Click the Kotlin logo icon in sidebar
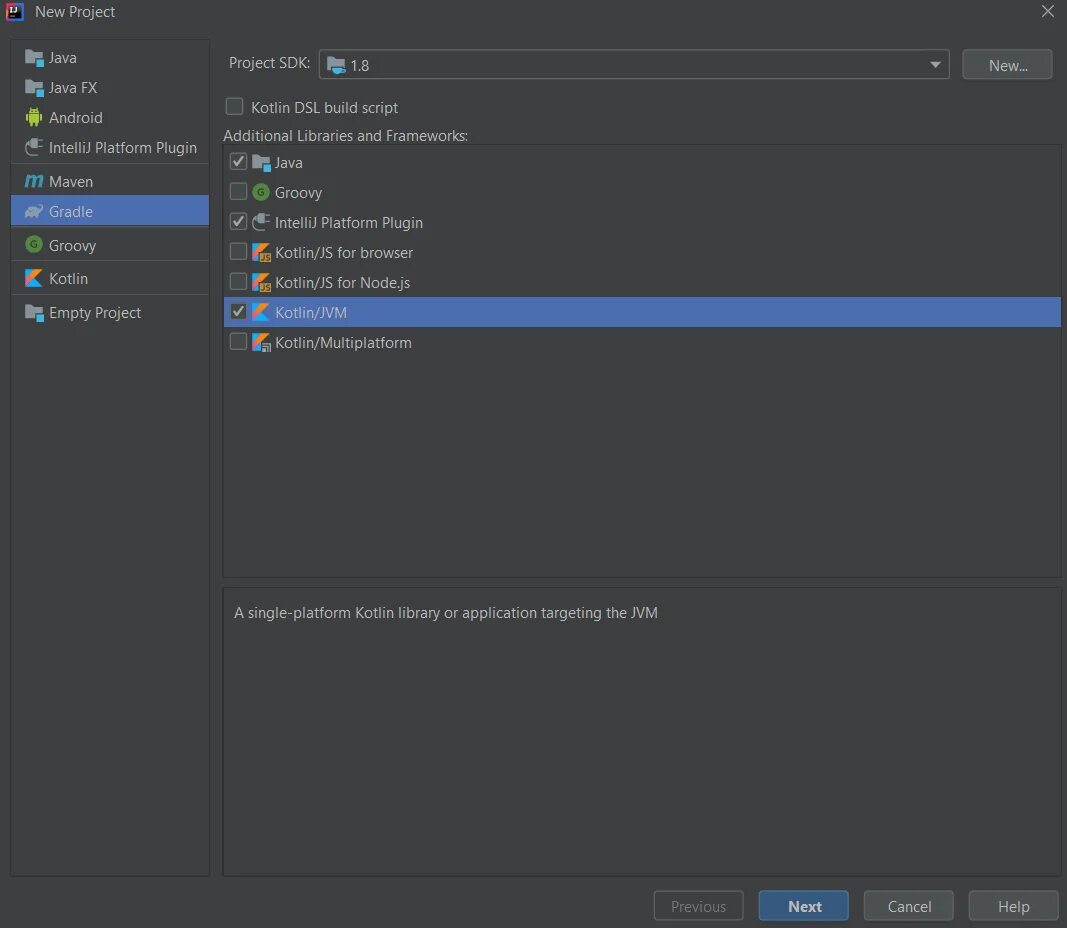 [33, 278]
